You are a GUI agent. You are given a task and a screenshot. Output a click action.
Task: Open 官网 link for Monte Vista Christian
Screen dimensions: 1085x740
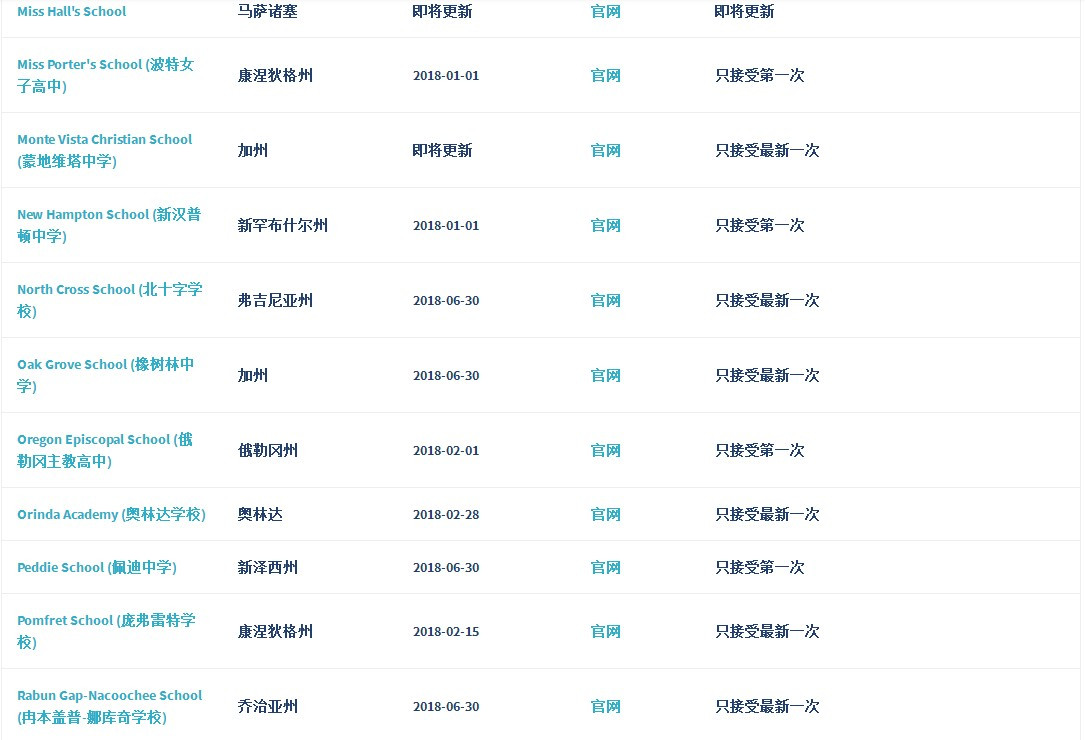(605, 150)
